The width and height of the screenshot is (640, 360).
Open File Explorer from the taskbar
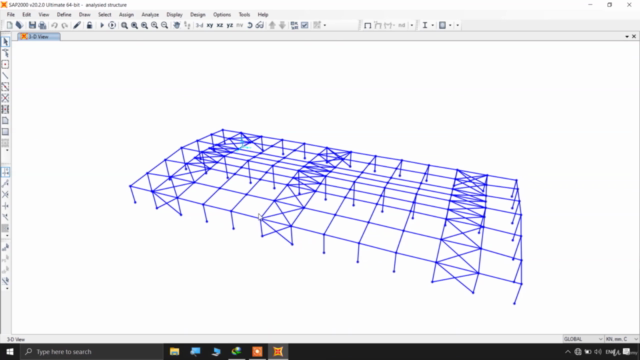tap(175, 351)
